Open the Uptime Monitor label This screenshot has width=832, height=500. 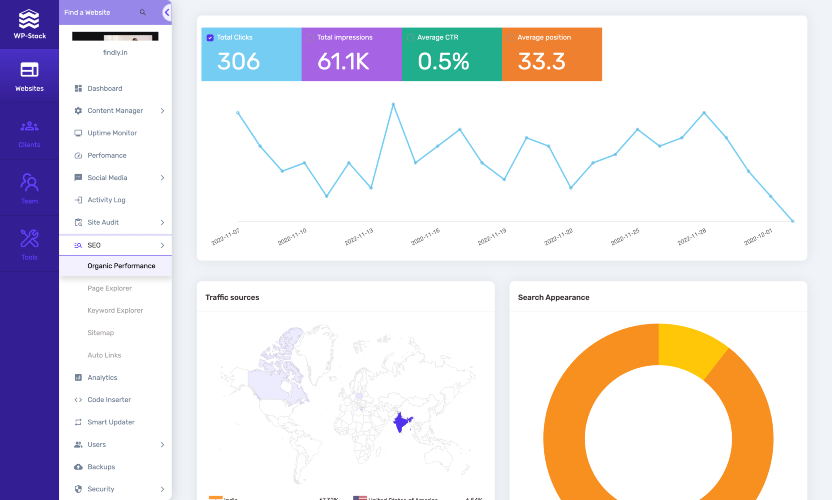click(x=112, y=133)
